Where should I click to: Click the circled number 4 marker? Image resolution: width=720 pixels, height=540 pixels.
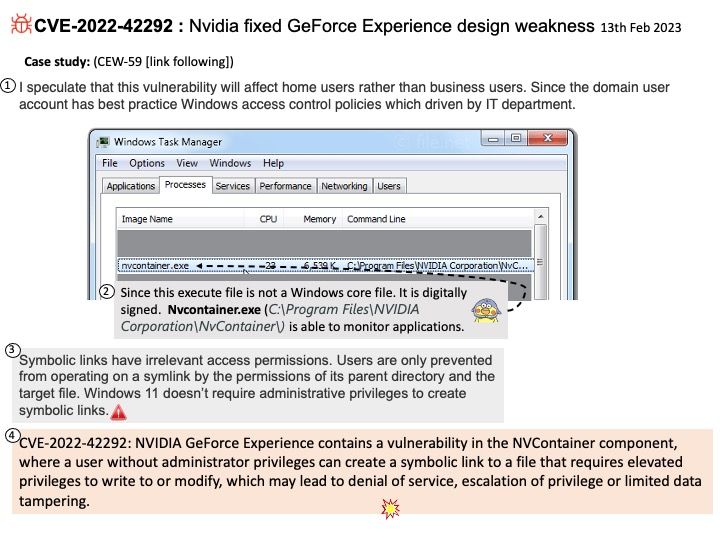[11, 435]
